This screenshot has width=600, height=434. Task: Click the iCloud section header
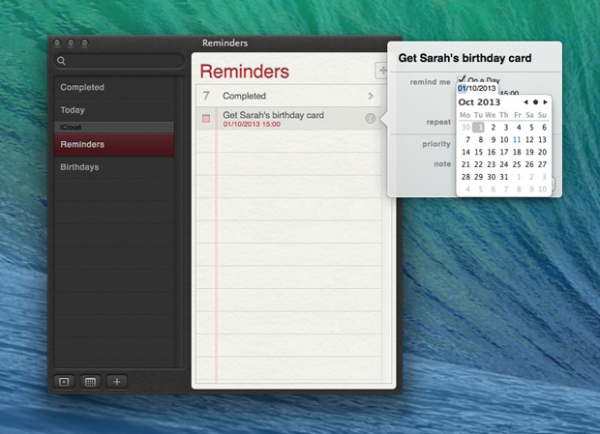pyautogui.click(x=114, y=127)
